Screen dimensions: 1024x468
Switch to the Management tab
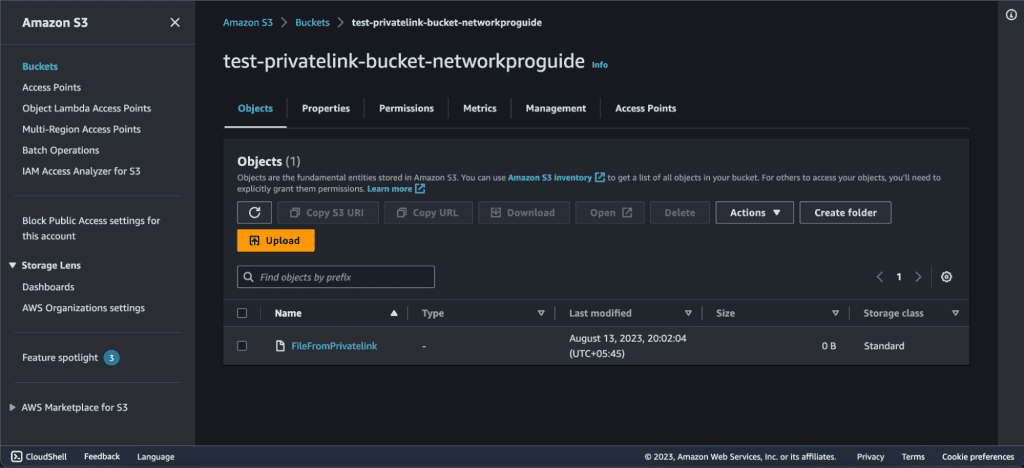tap(556, 108)
